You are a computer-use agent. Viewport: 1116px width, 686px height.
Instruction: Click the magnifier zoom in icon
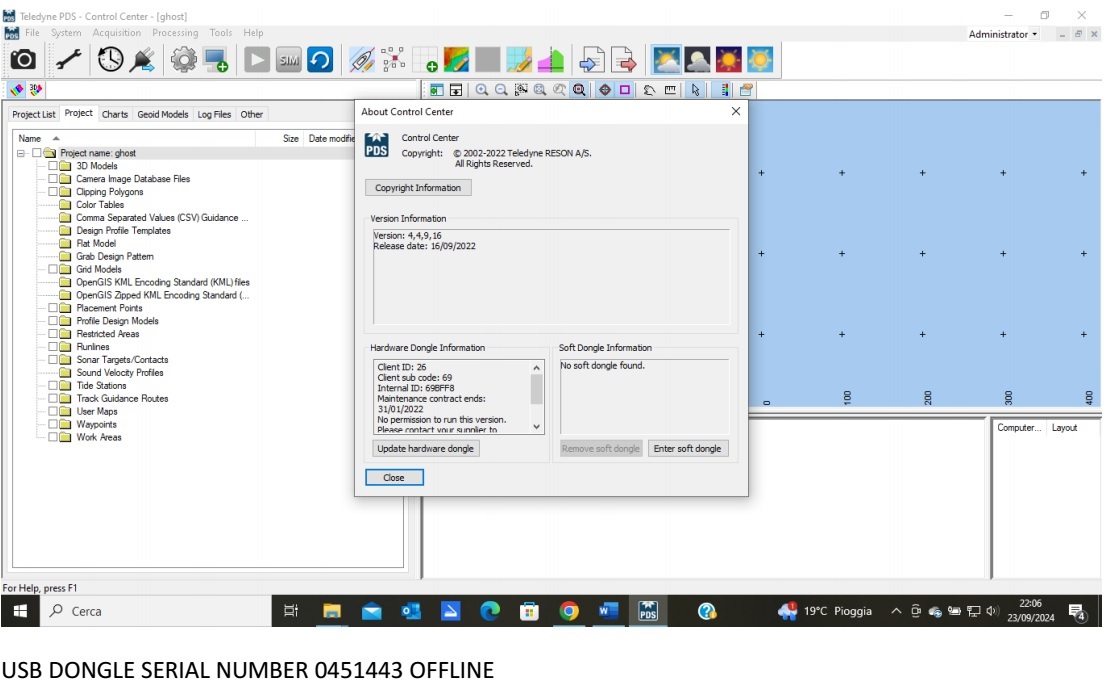[x=481, y=90]
